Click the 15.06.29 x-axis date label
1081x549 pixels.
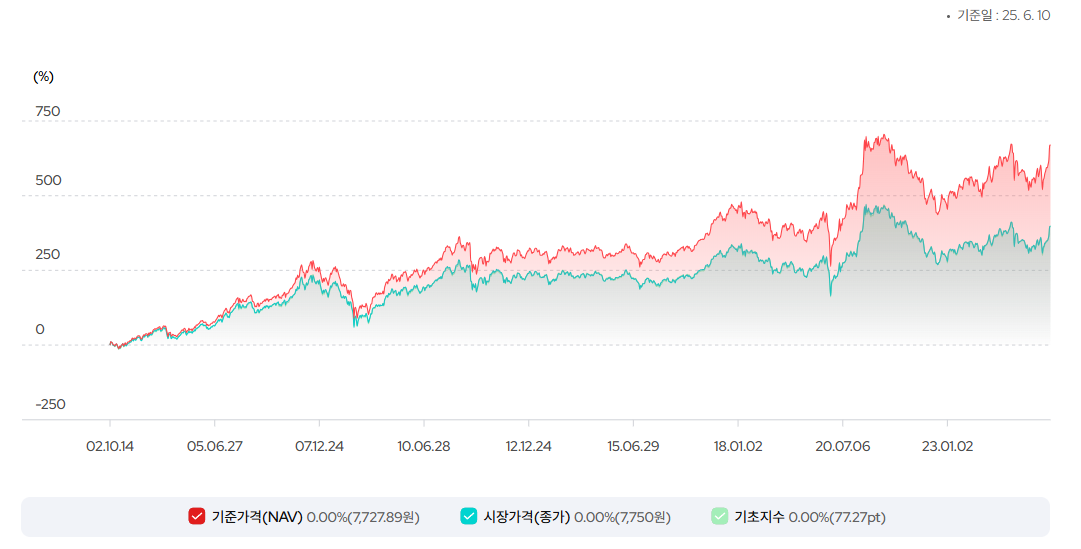pos(633,446)
